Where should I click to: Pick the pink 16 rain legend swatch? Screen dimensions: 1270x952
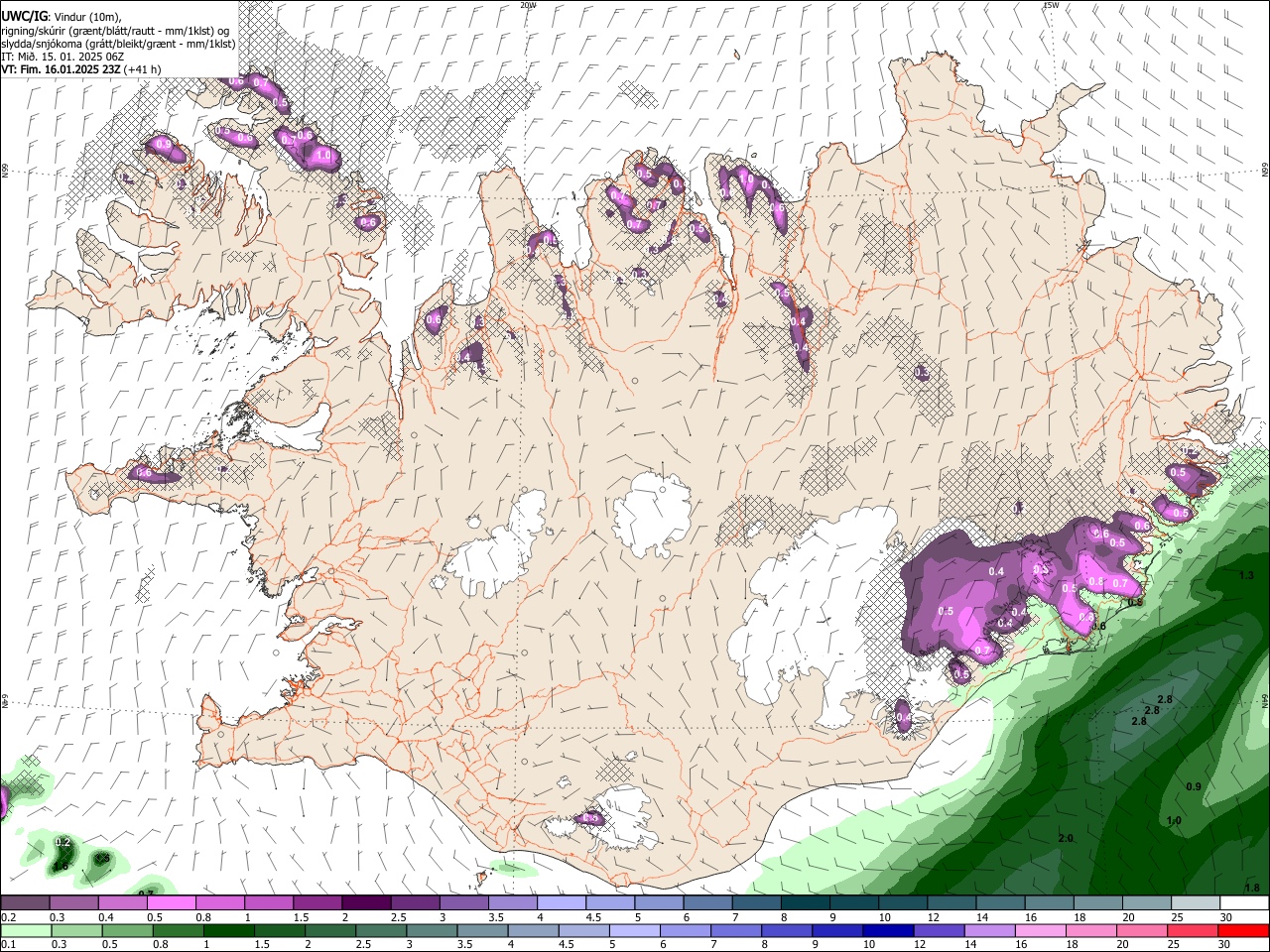1040,930
